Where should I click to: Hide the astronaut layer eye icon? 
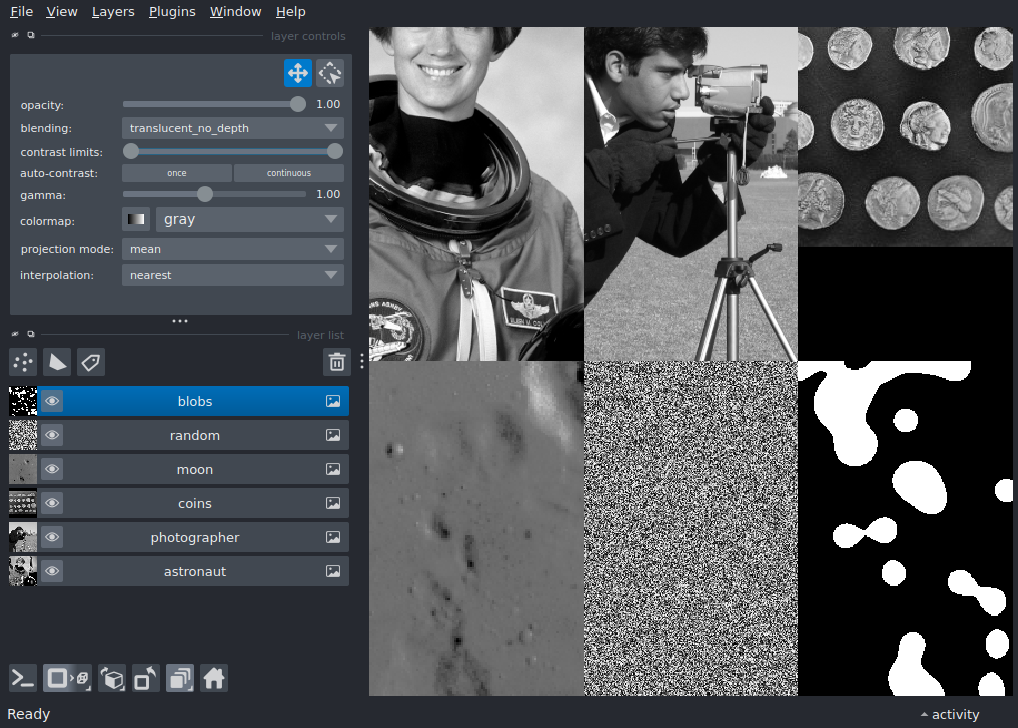tap(52, 572)
